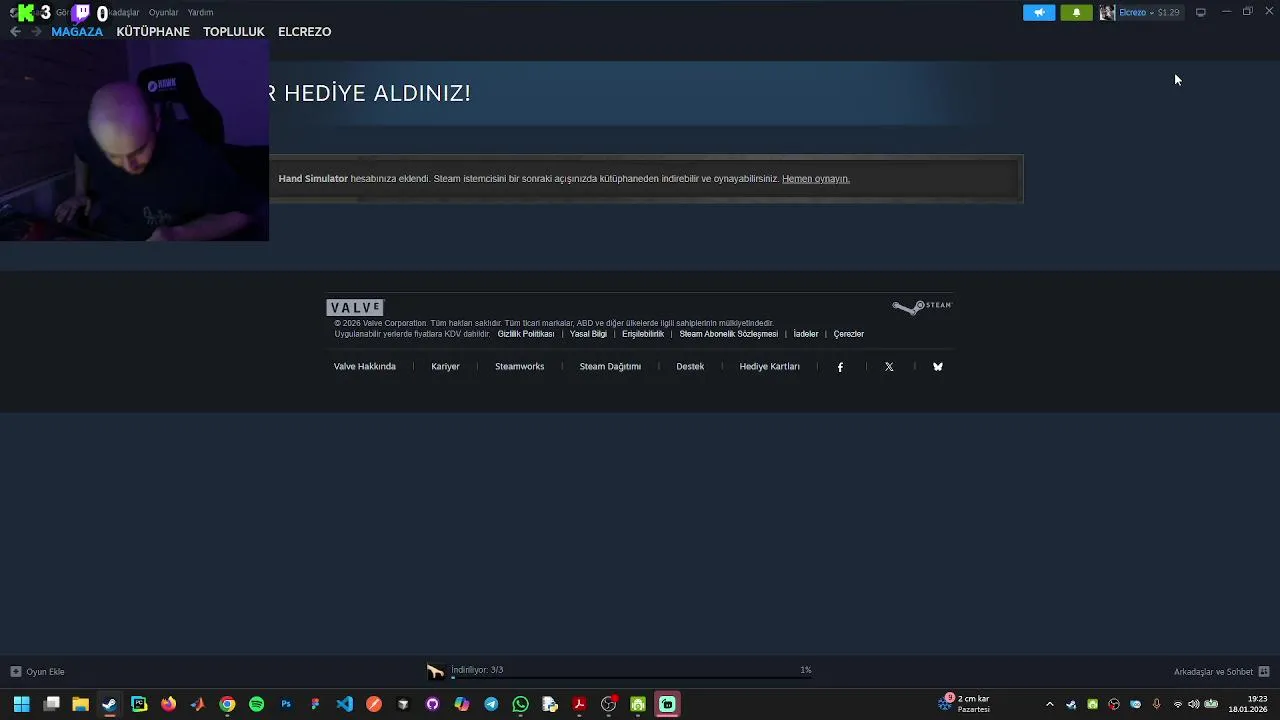The image size is (1280, 720).
Task: Open OBS Studio from taskbar
Action: [x=608, y=704]
